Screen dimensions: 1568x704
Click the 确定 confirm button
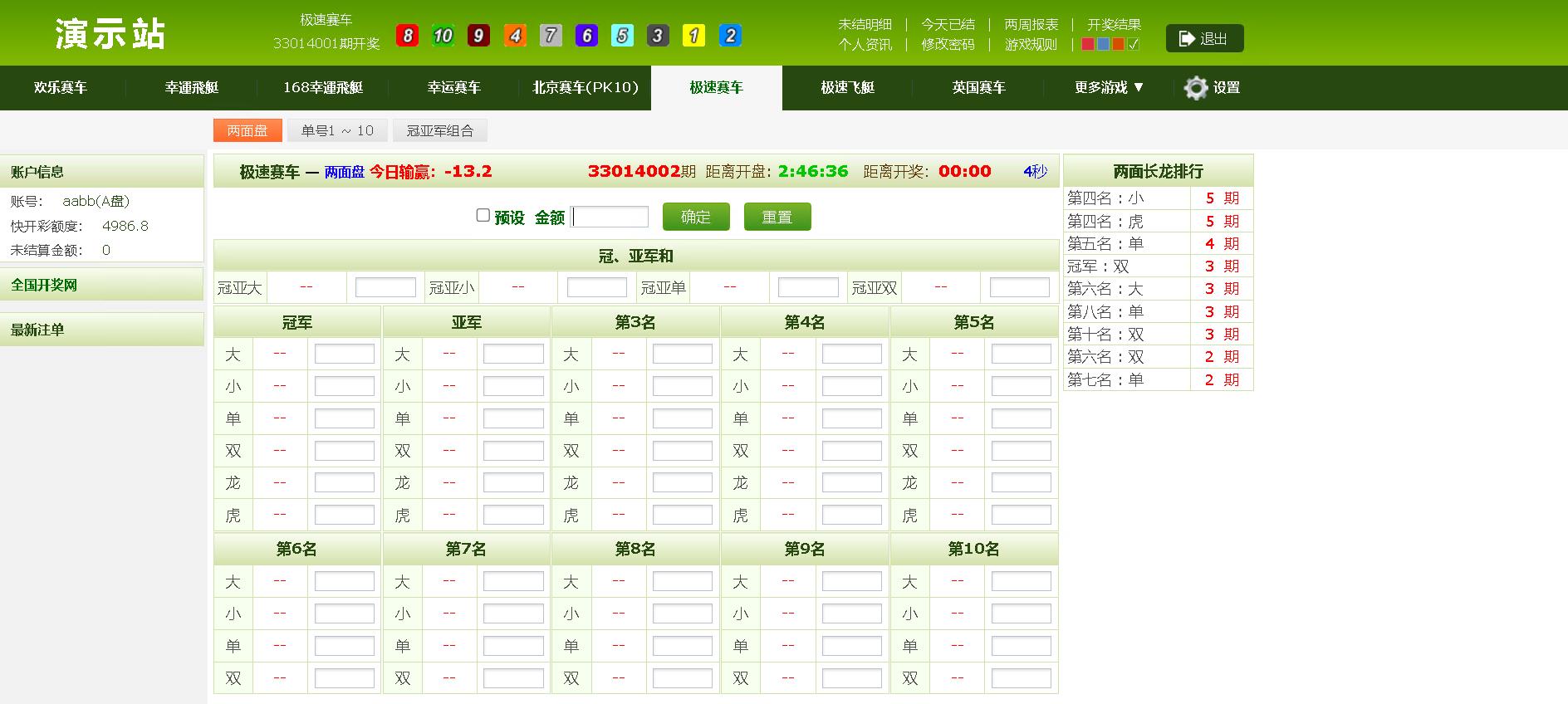click(x=696, y=217)
